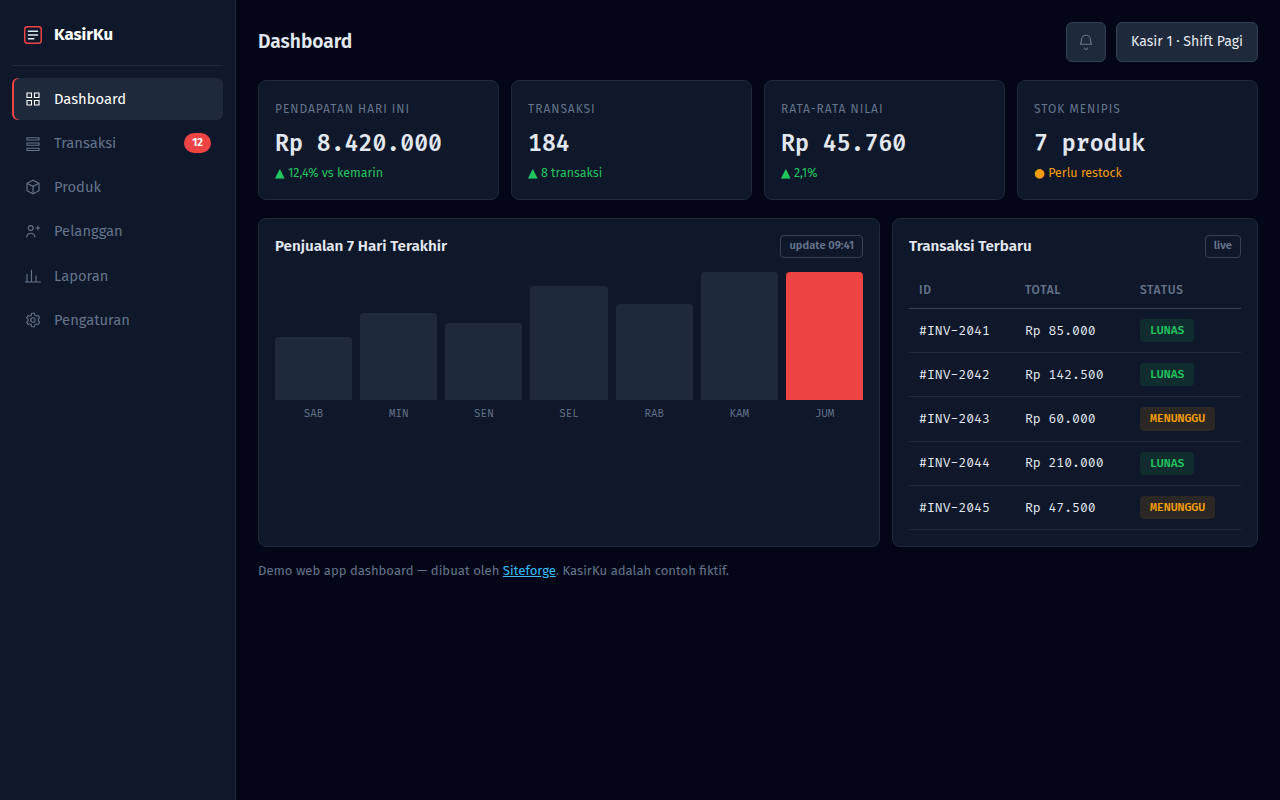
Task: Click the Rp 8.420.000 revenue value
Action: pyautogui.click(x=358, y=143)
